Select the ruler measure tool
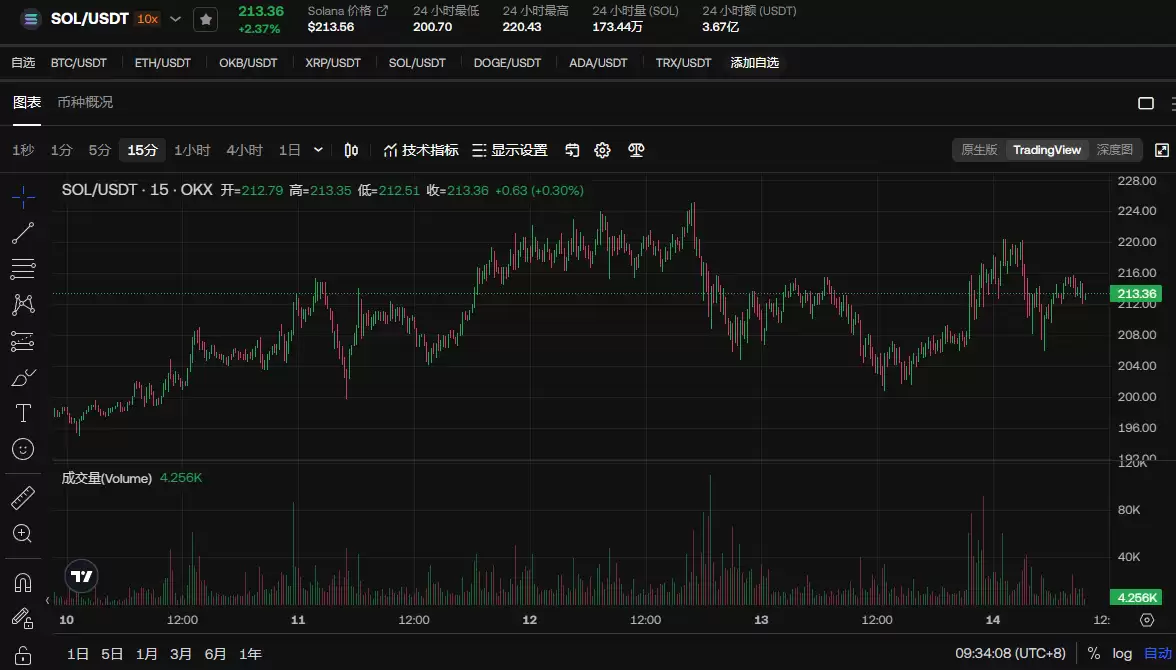 (x=22, y=498)
